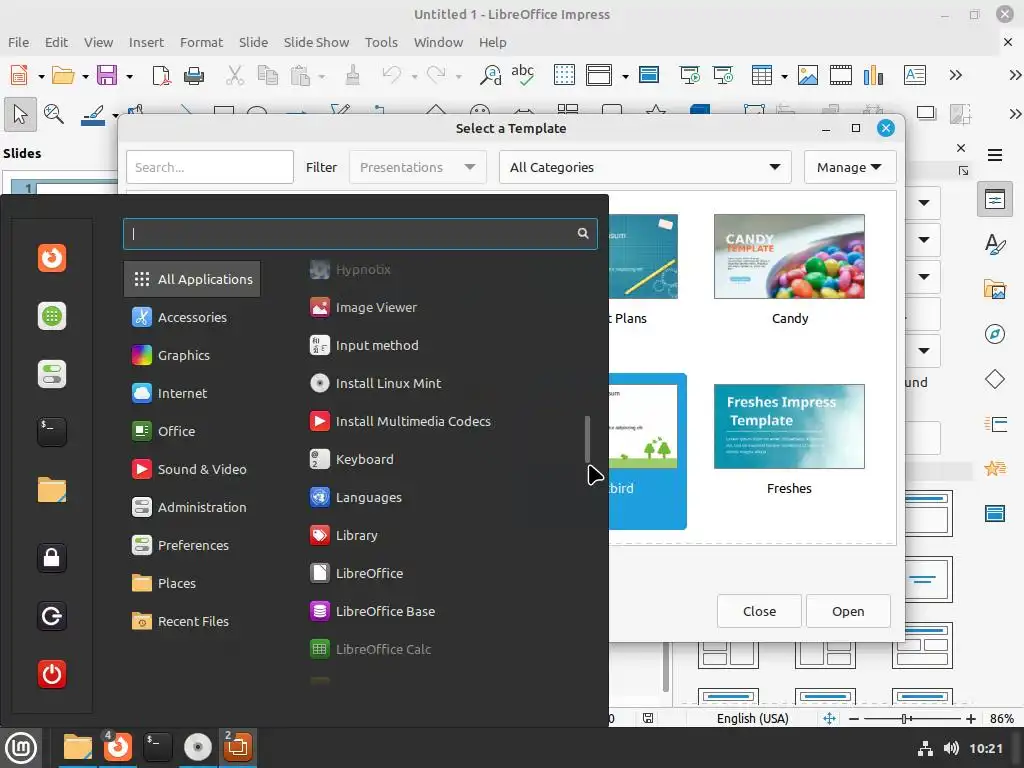Screen dimensions: 1024x768
Task: Click the Lock Screen icon in menu
Action: point(52,558)
